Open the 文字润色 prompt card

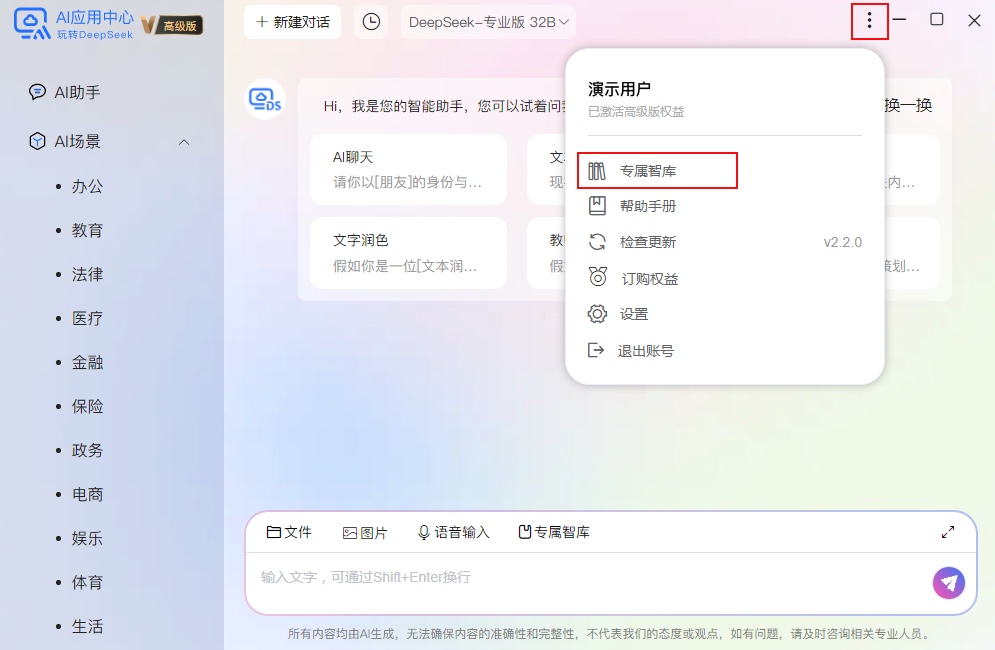[408, 253]
